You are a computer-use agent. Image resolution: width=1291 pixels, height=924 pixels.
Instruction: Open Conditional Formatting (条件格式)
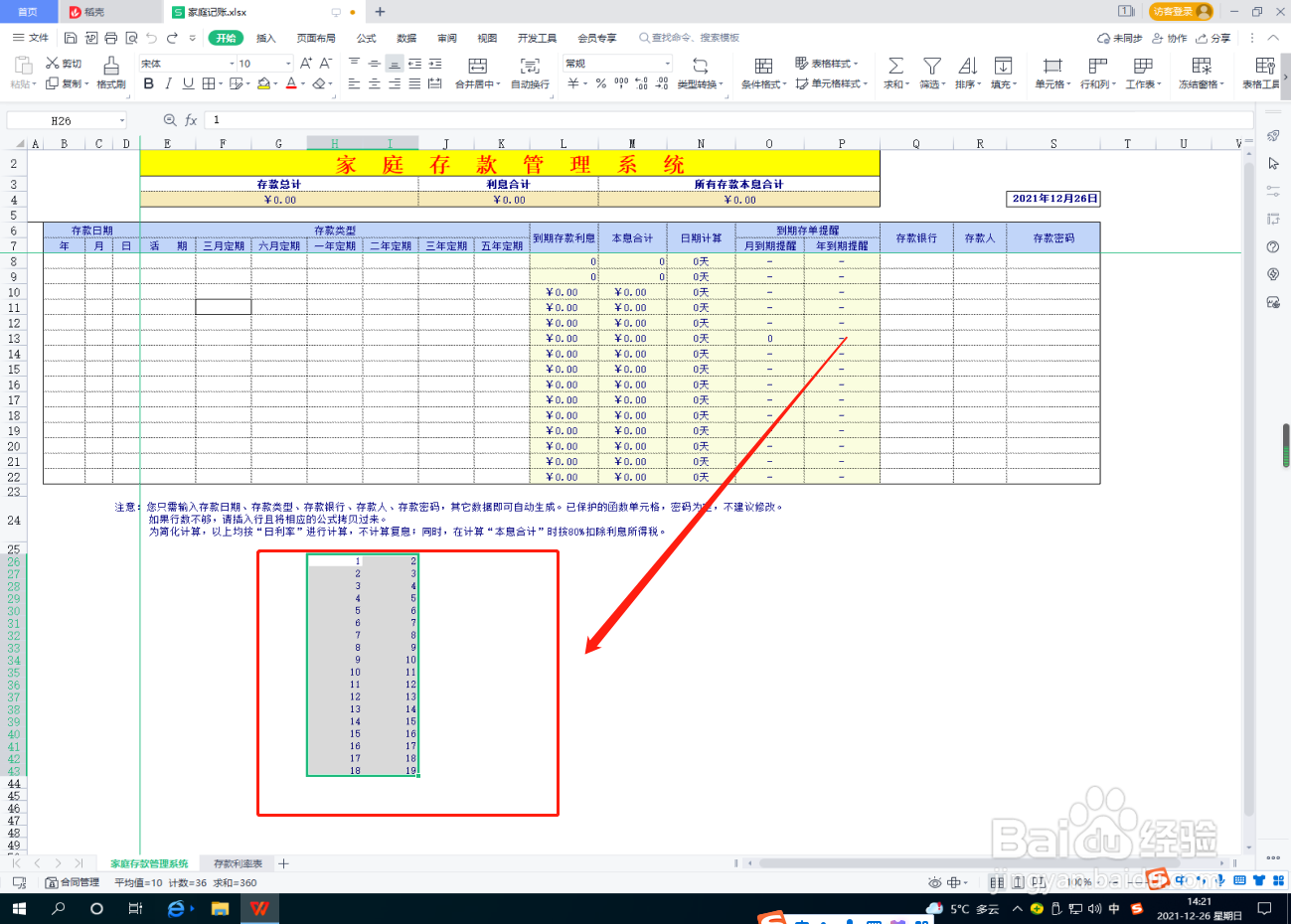[x=763, y=73]
